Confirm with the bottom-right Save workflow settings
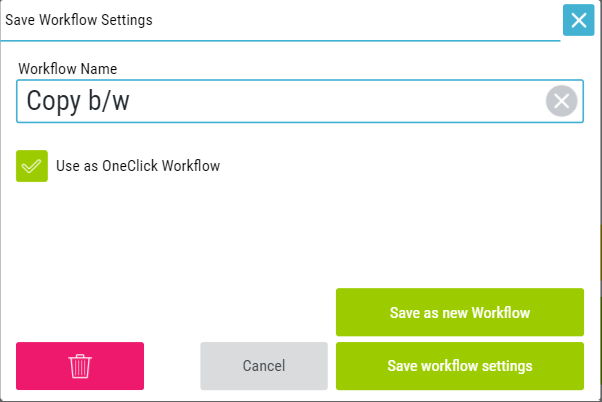The image size is (602, 402). click(x=459, y=365)
